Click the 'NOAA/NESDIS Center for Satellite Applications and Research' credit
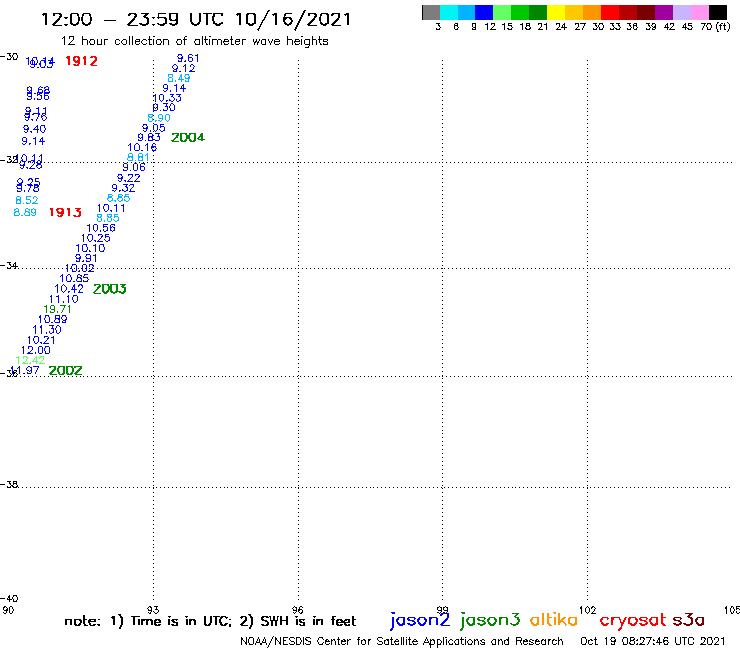740x650 pixels. (402, 641)
